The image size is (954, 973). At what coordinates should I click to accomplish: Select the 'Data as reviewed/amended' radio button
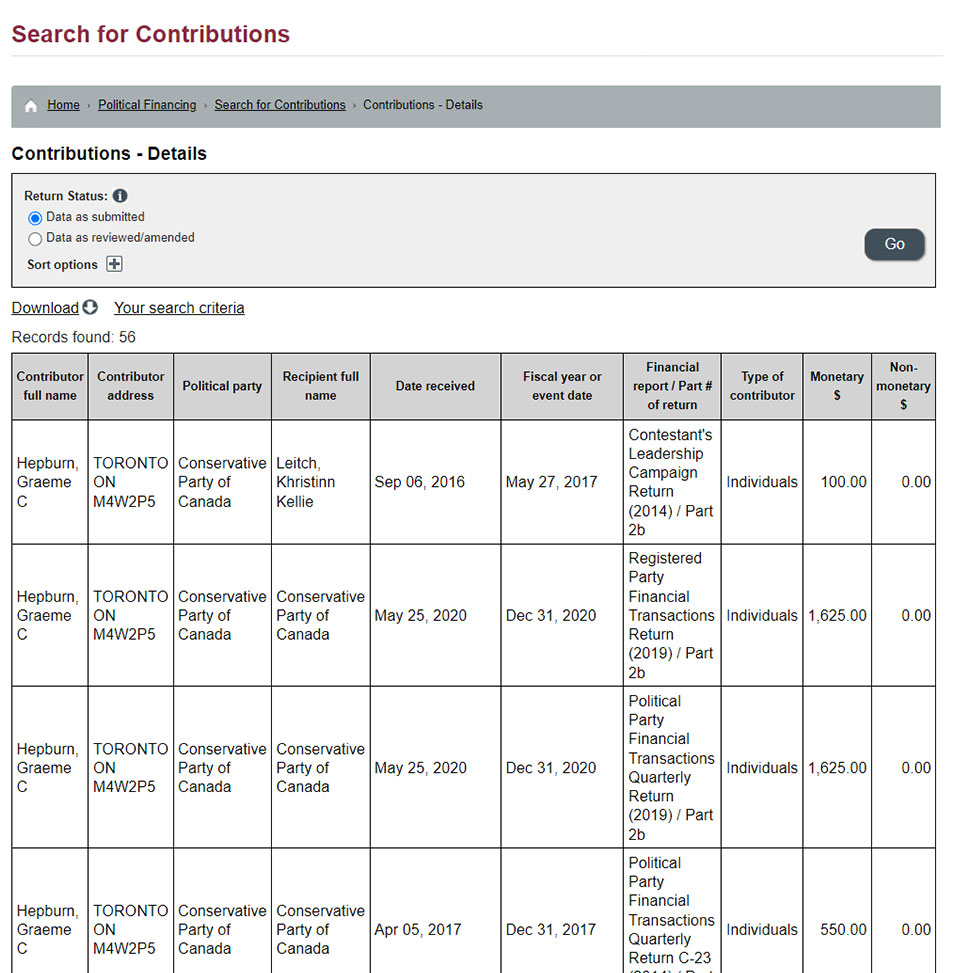click(35, 238)
